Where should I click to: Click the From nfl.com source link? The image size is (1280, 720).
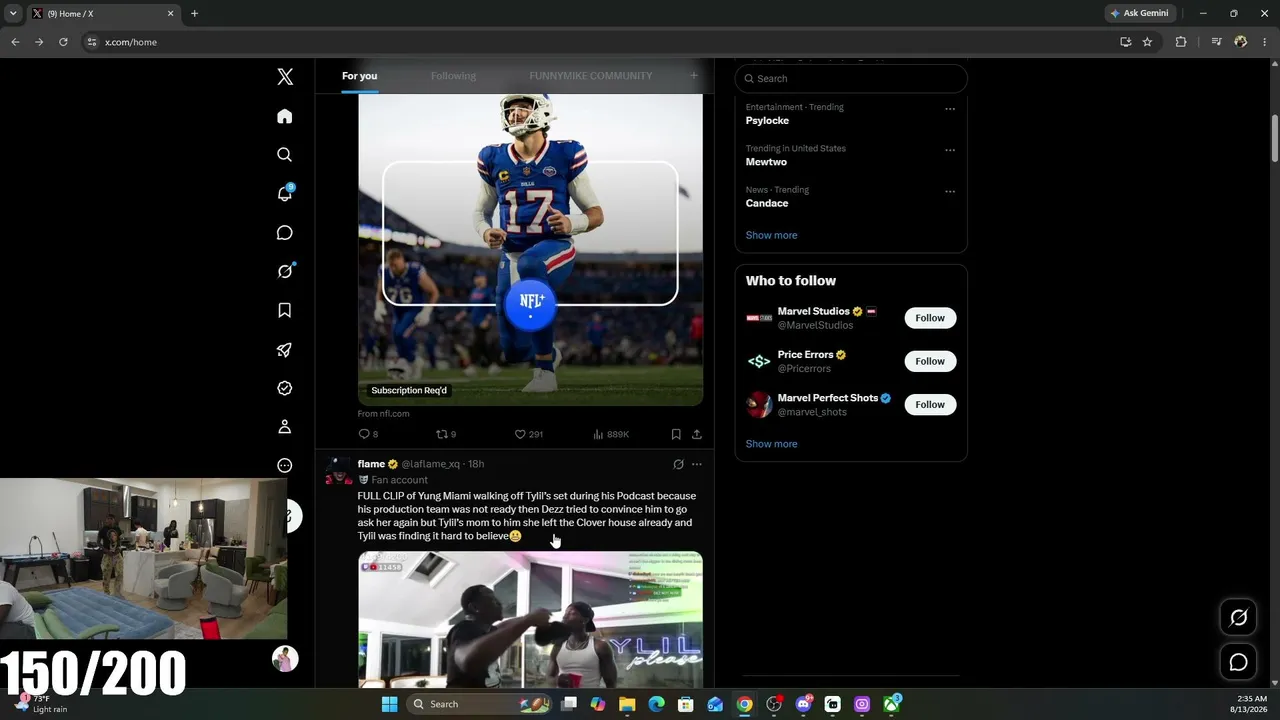(383, 414)
